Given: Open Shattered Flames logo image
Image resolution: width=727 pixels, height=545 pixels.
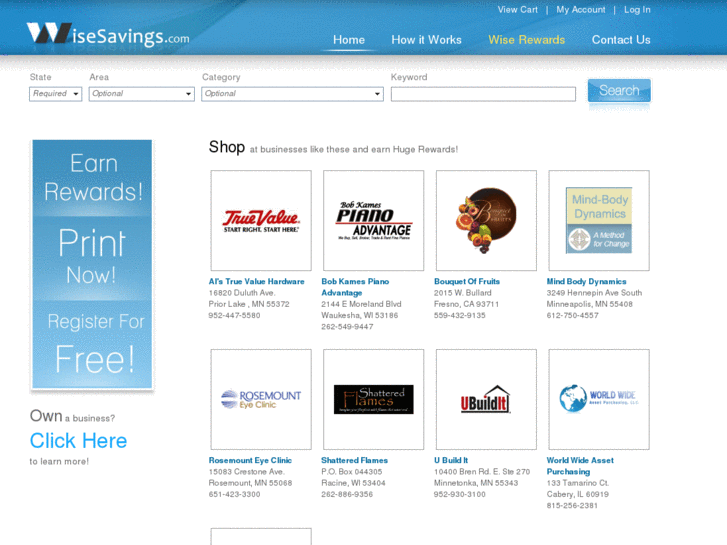Looking at the screenshot, I should pyautogui.click(x=374, y=399).
